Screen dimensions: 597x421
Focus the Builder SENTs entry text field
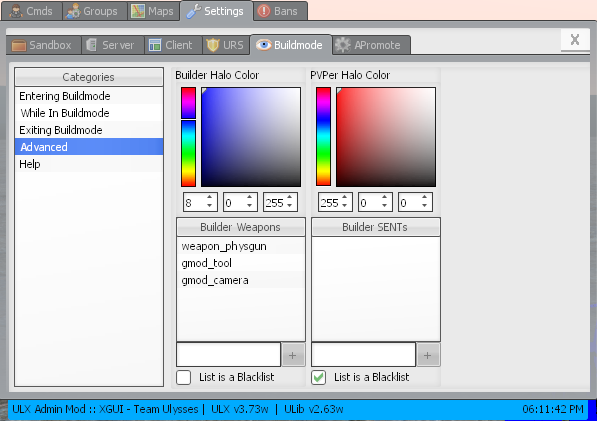point(363,354)
